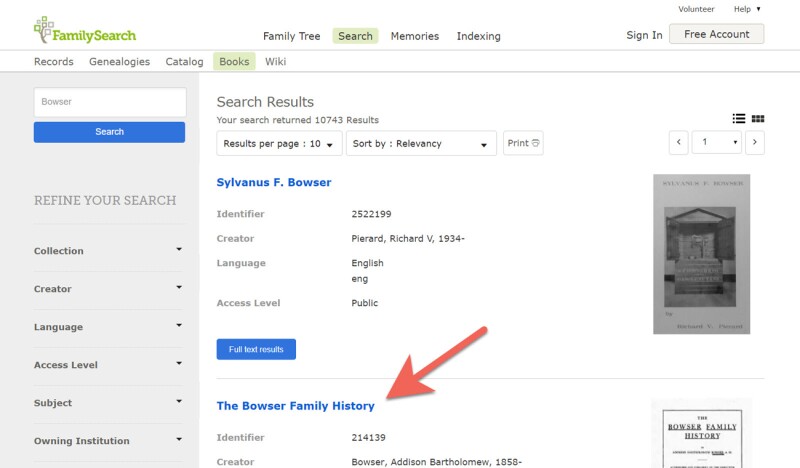Click creator Bowser, Addison Bartholomew
This screenshot has height=468, width=800.
pos(436,462)
